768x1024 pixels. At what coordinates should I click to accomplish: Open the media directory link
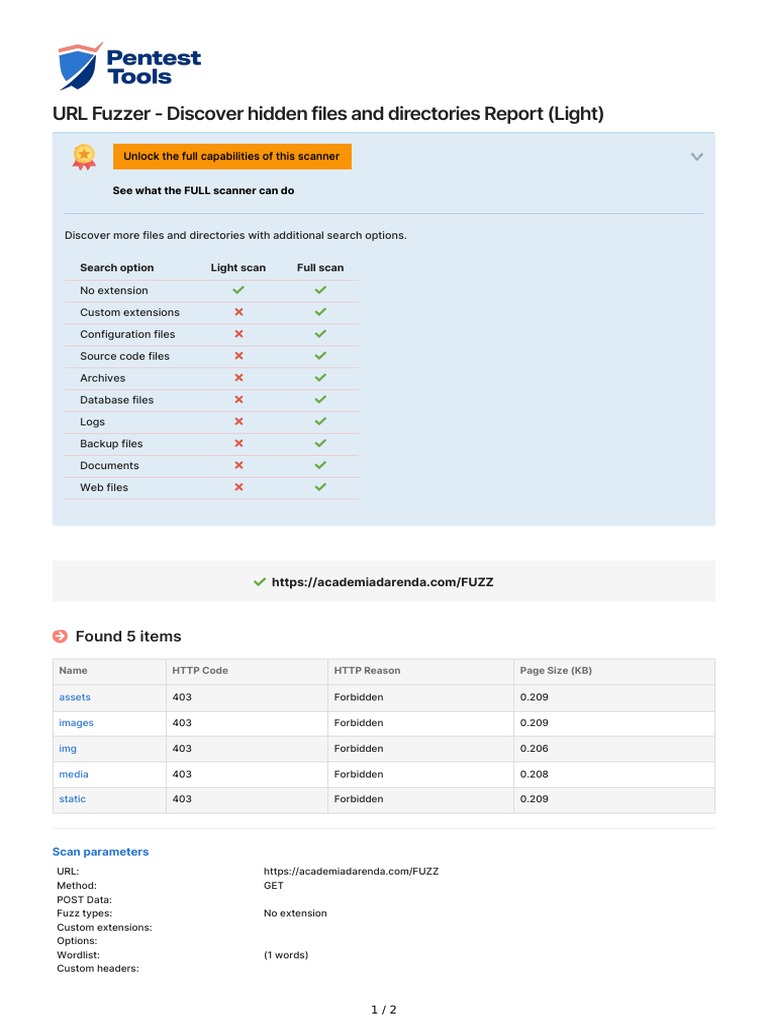click(74, 775)
